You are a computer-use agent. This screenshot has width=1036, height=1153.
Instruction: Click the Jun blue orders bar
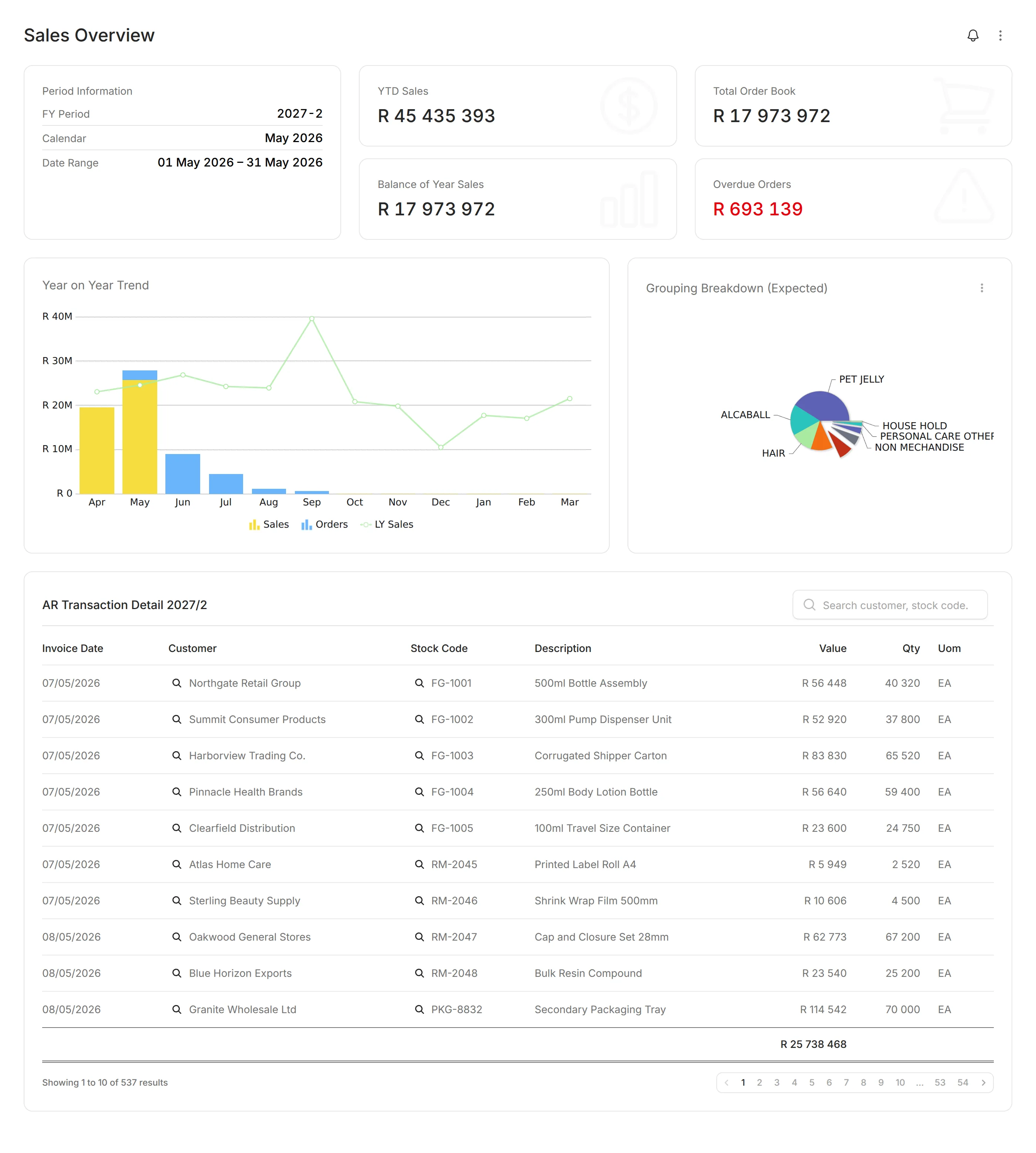[x=182, y=474]
